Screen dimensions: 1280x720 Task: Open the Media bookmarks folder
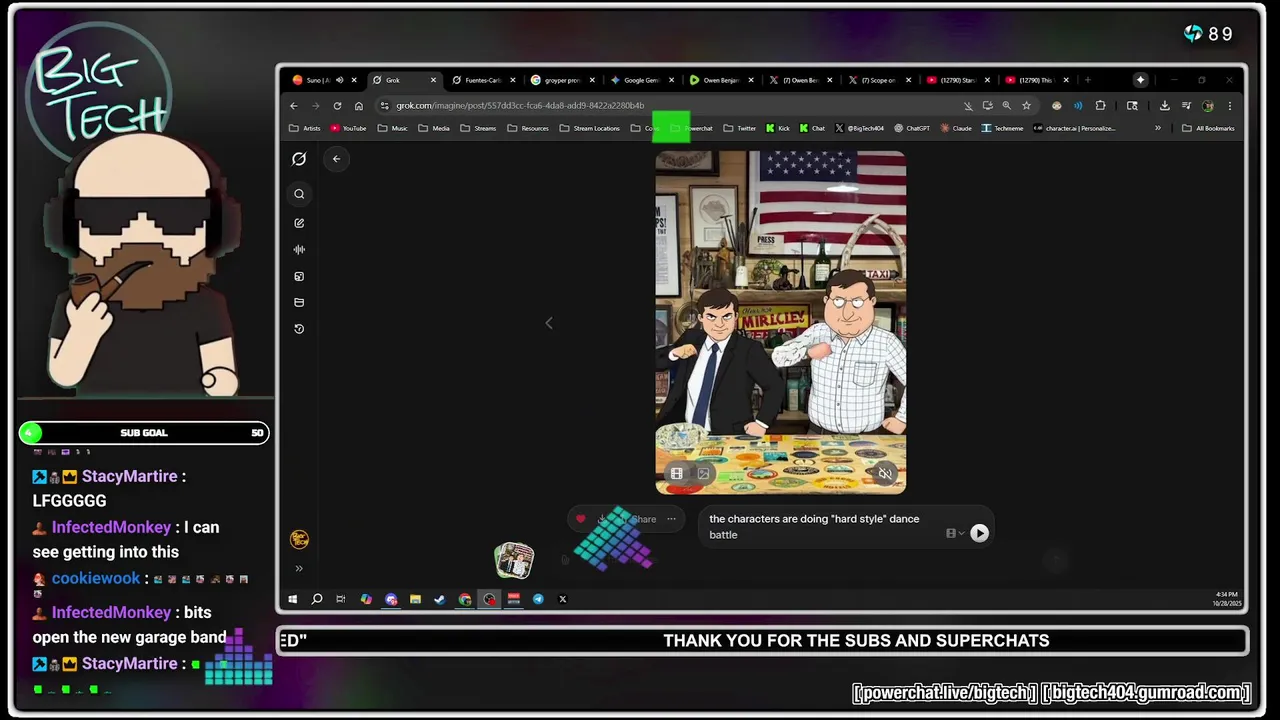coord(434,128)
